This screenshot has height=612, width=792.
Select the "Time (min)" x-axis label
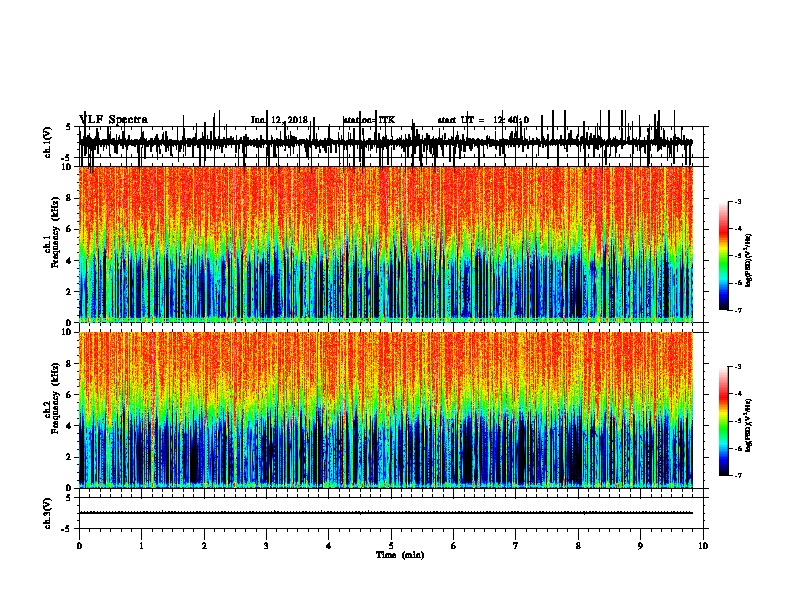pos(400,555)
